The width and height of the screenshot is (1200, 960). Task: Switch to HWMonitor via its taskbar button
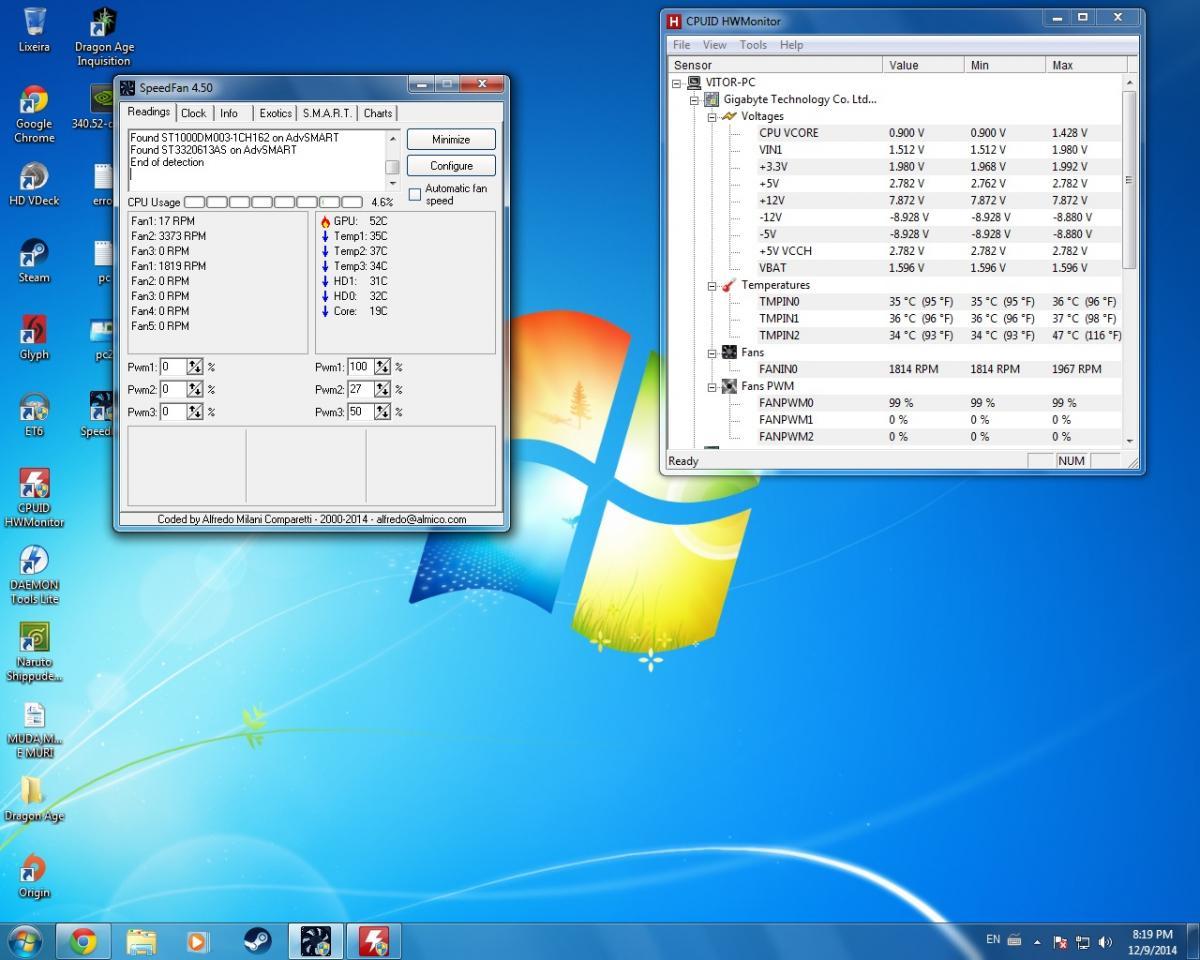click(x=374, y=941)
